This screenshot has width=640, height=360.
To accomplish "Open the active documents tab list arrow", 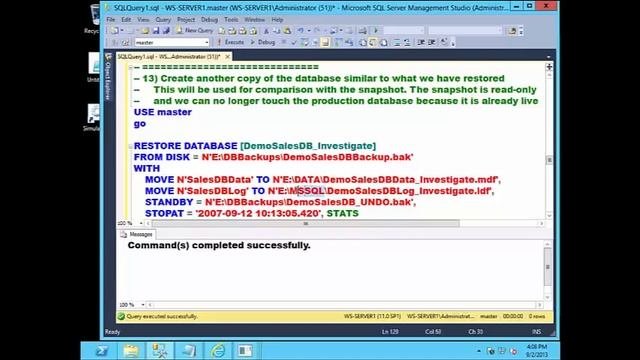I will coord(549,57).
